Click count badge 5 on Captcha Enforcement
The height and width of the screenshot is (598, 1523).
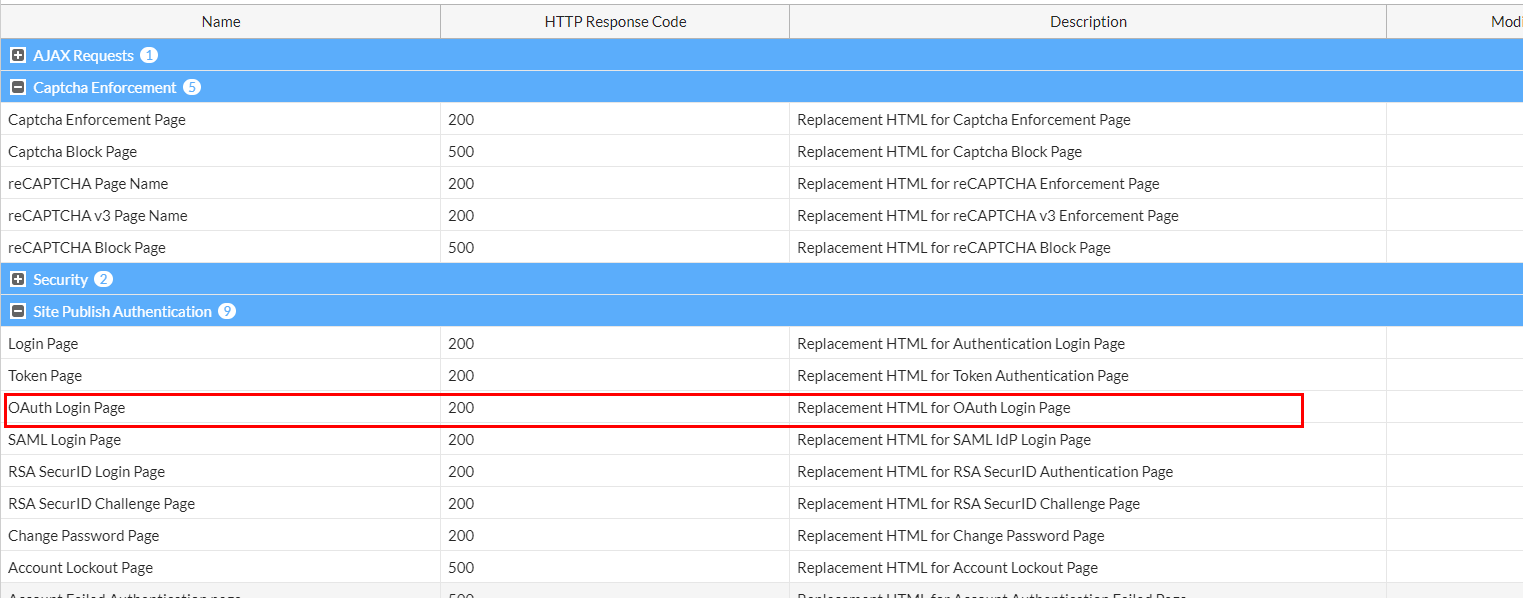coord(192,88)
